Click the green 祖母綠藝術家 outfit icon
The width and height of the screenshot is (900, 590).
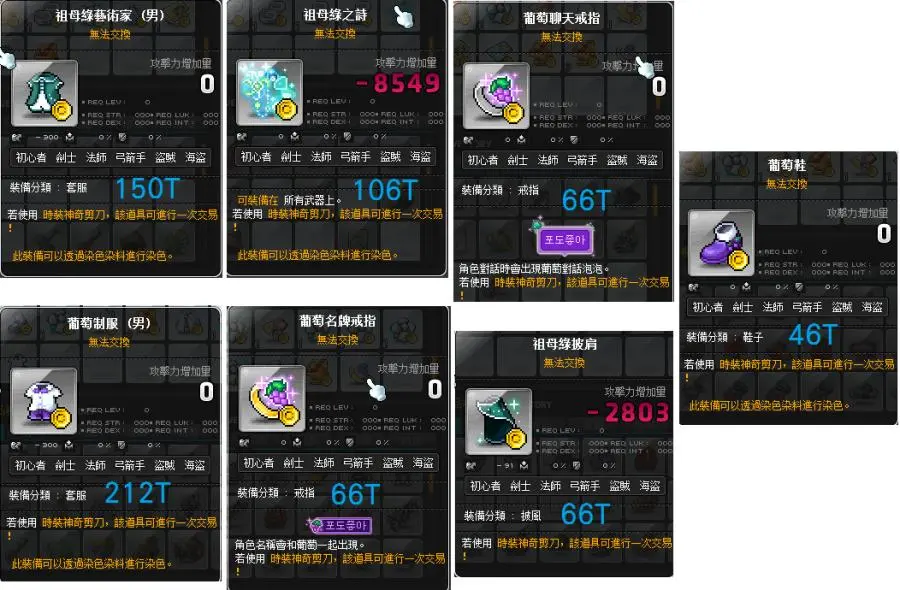45,92
